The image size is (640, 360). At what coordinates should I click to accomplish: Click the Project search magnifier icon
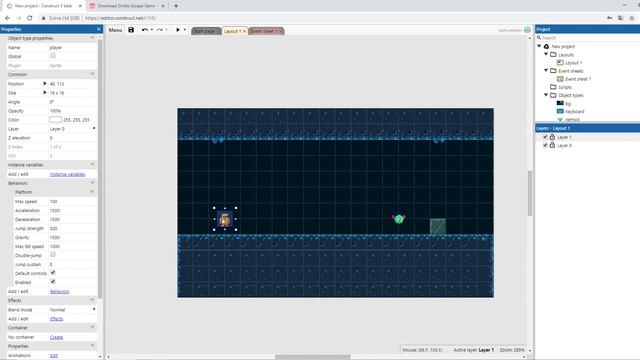(539, 38)
